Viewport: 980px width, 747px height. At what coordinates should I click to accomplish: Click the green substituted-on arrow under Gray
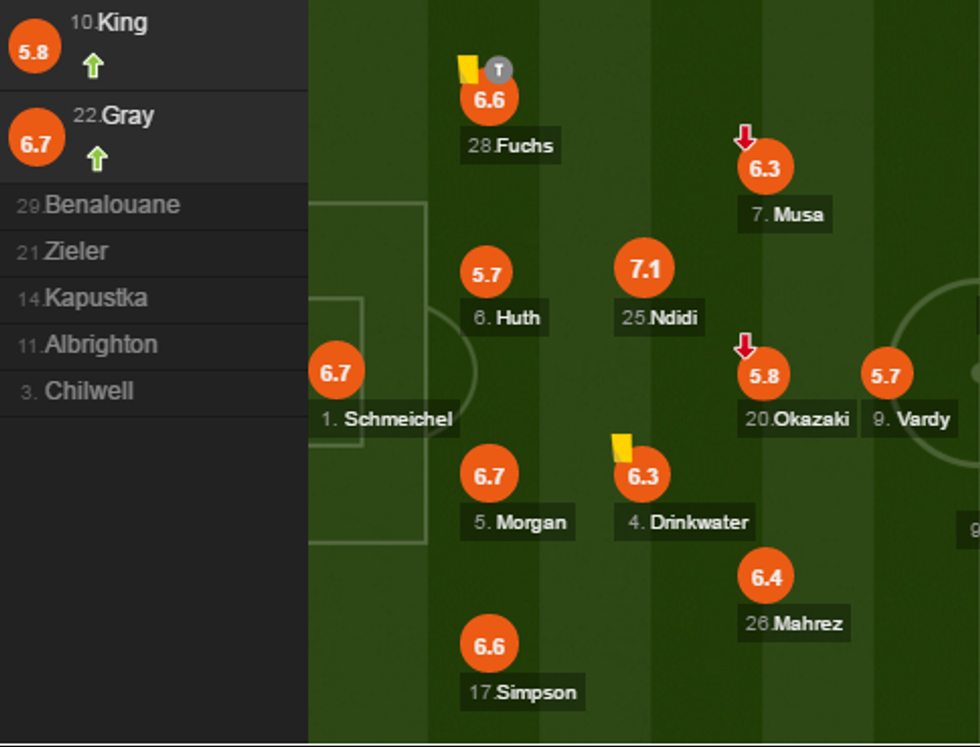coord(96,158)
